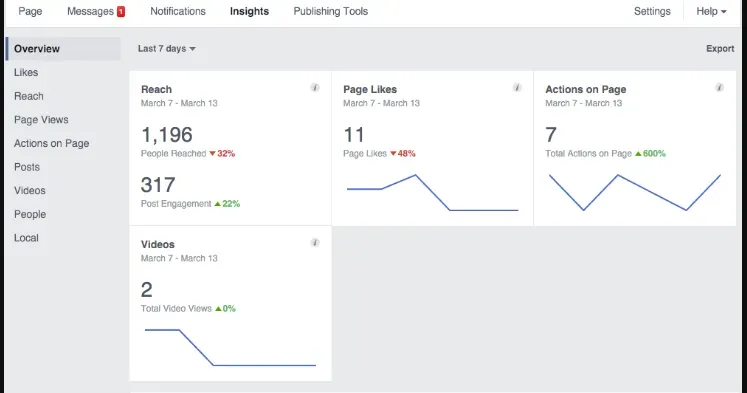
Task: Click the Actions on Page card info icon
Action: (719, 87)
